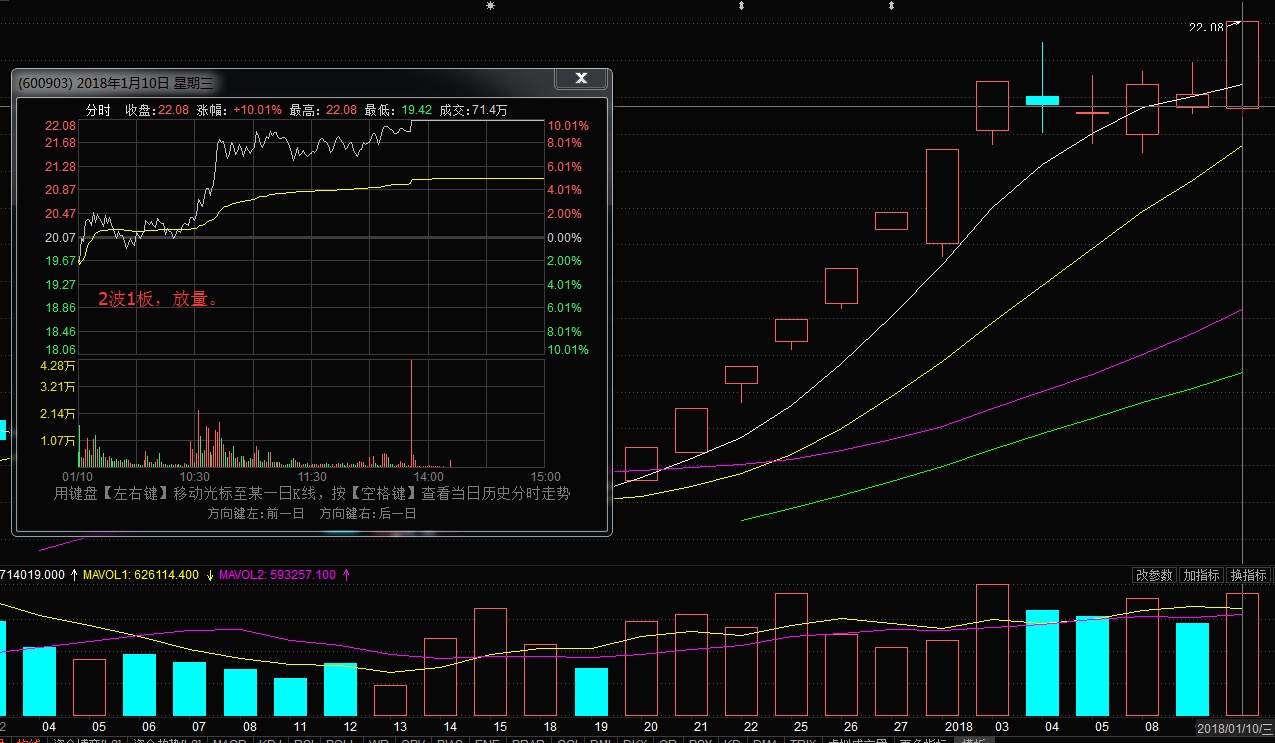Viewport: 1275px width, 743px height.
Task: Select the tall red candlestick on 2018 day
Action: (x=942, y=196)
